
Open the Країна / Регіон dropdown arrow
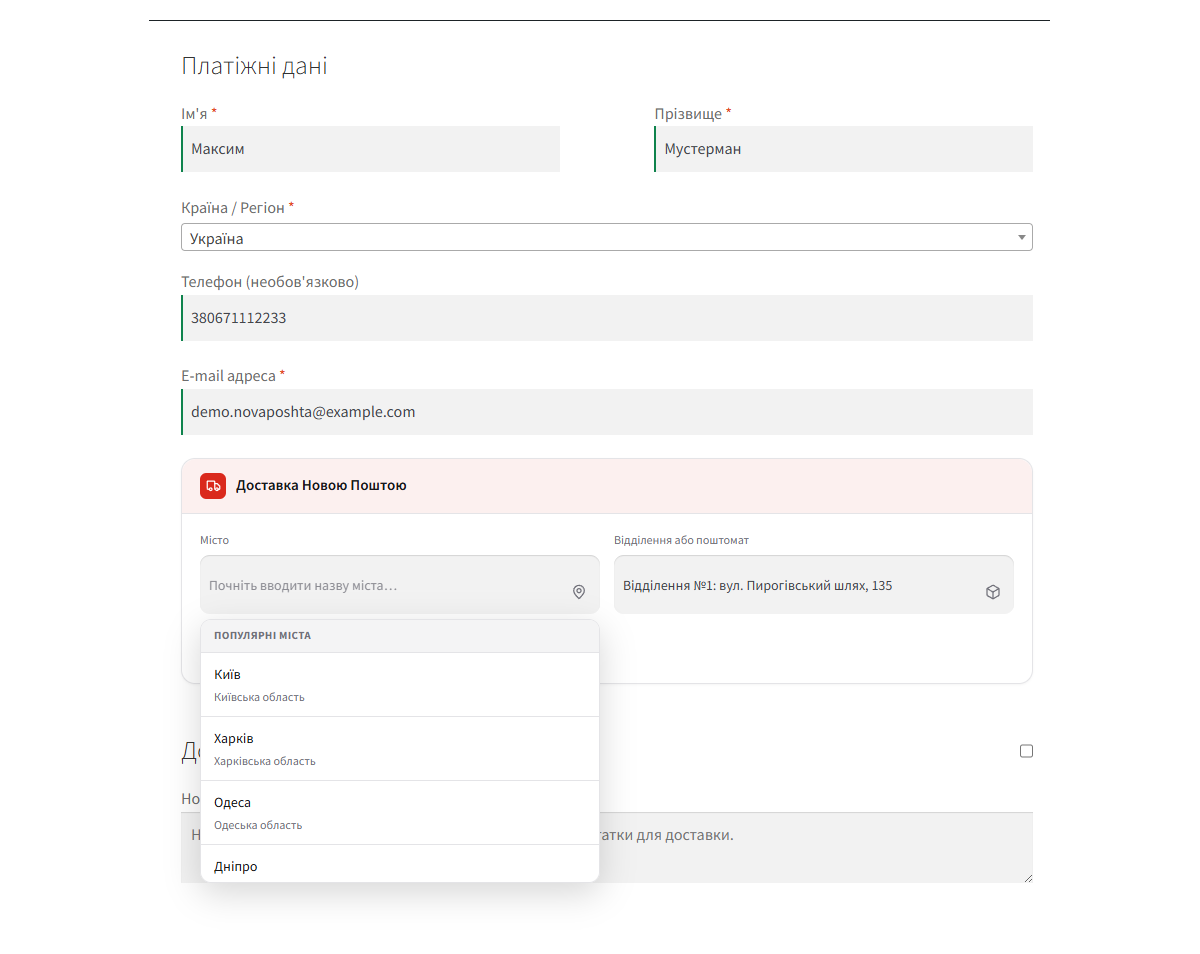[x=1021, y=238]
